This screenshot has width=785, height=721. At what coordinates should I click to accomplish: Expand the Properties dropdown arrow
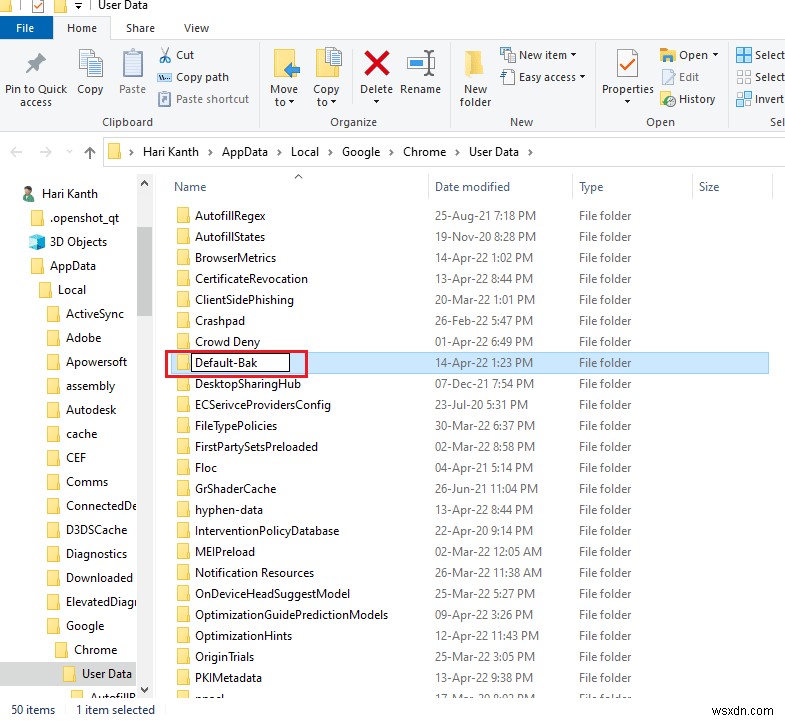627,102
